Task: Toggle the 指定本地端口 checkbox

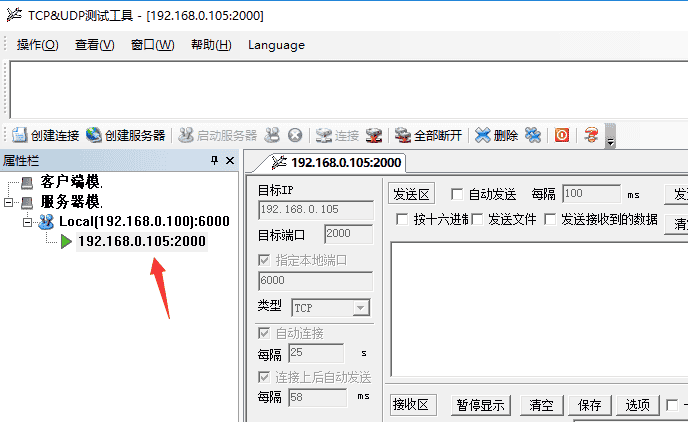Action: tap(264, 260)
